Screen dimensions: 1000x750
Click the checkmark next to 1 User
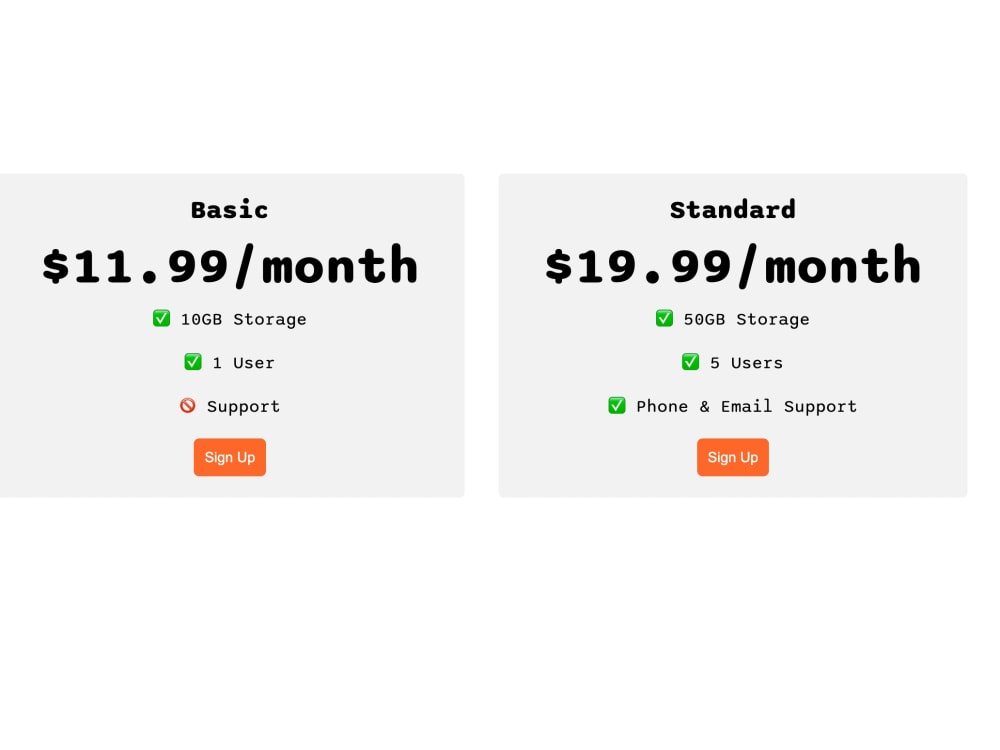[x=193, y=362]
